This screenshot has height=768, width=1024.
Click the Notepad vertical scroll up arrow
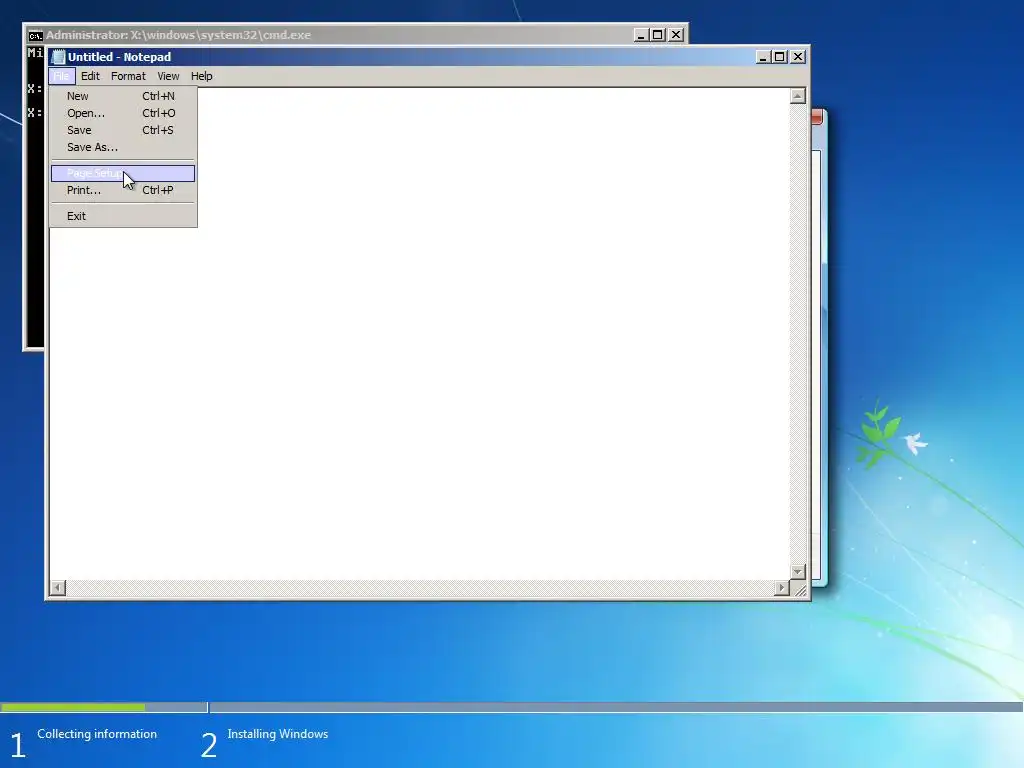tap(797, 97)
